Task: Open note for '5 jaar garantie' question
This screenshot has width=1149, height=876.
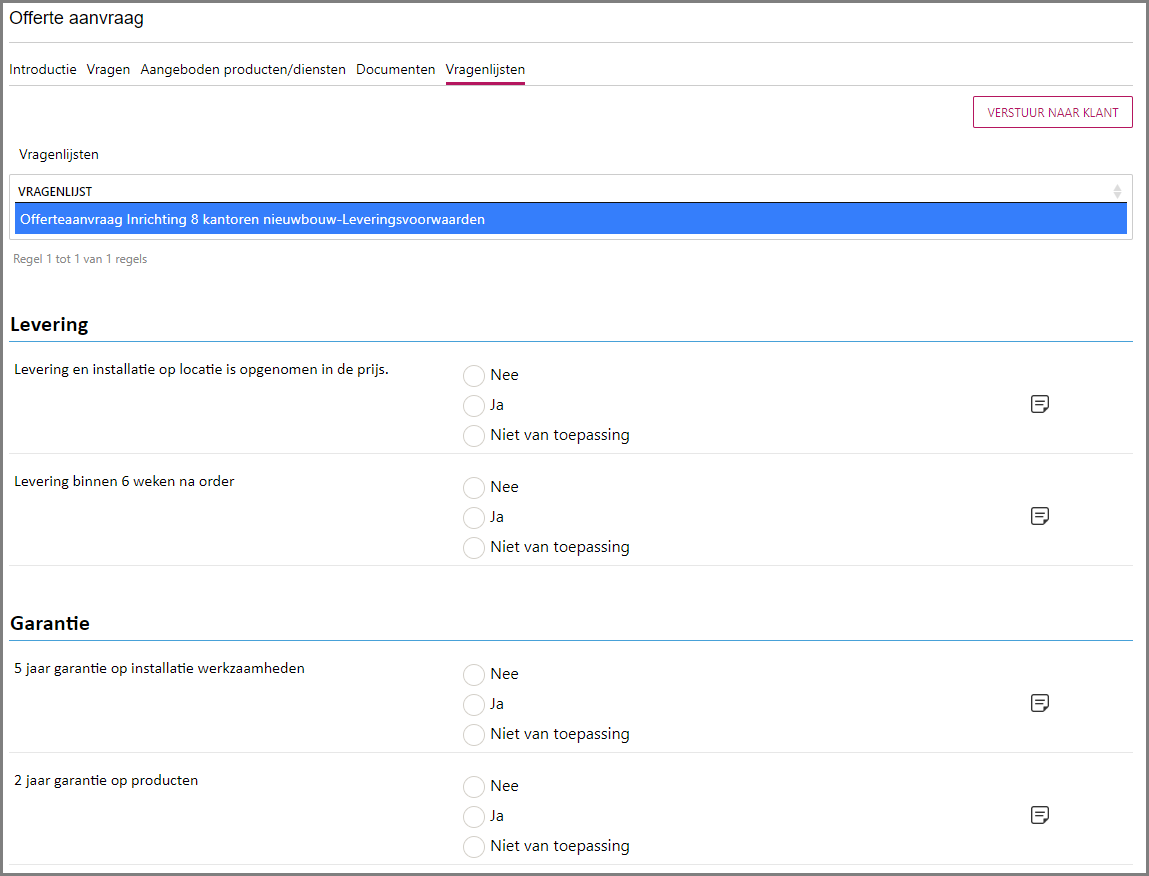Action: 1039,703
